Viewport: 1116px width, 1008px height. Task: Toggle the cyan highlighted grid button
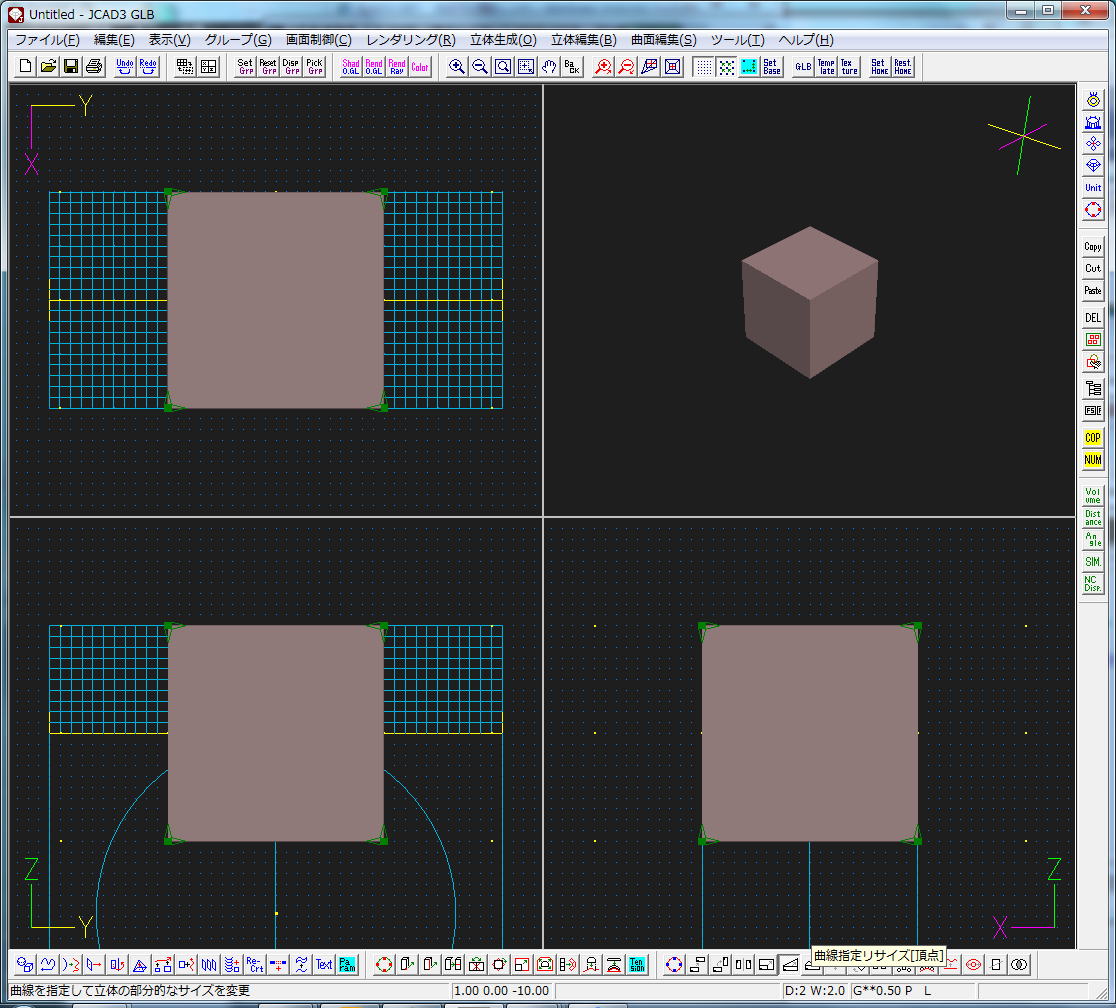point(749,66)
